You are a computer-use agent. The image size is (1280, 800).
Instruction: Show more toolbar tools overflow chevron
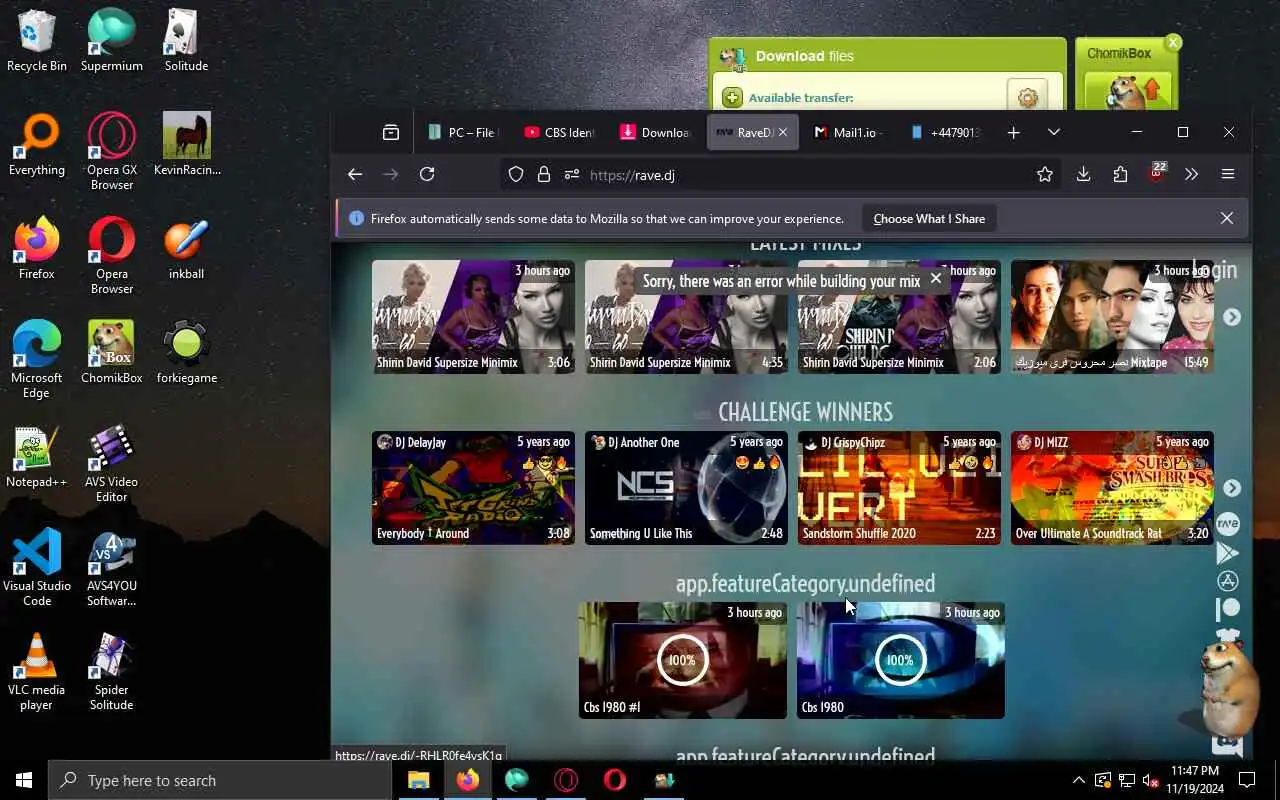[x=1191, y=174]
